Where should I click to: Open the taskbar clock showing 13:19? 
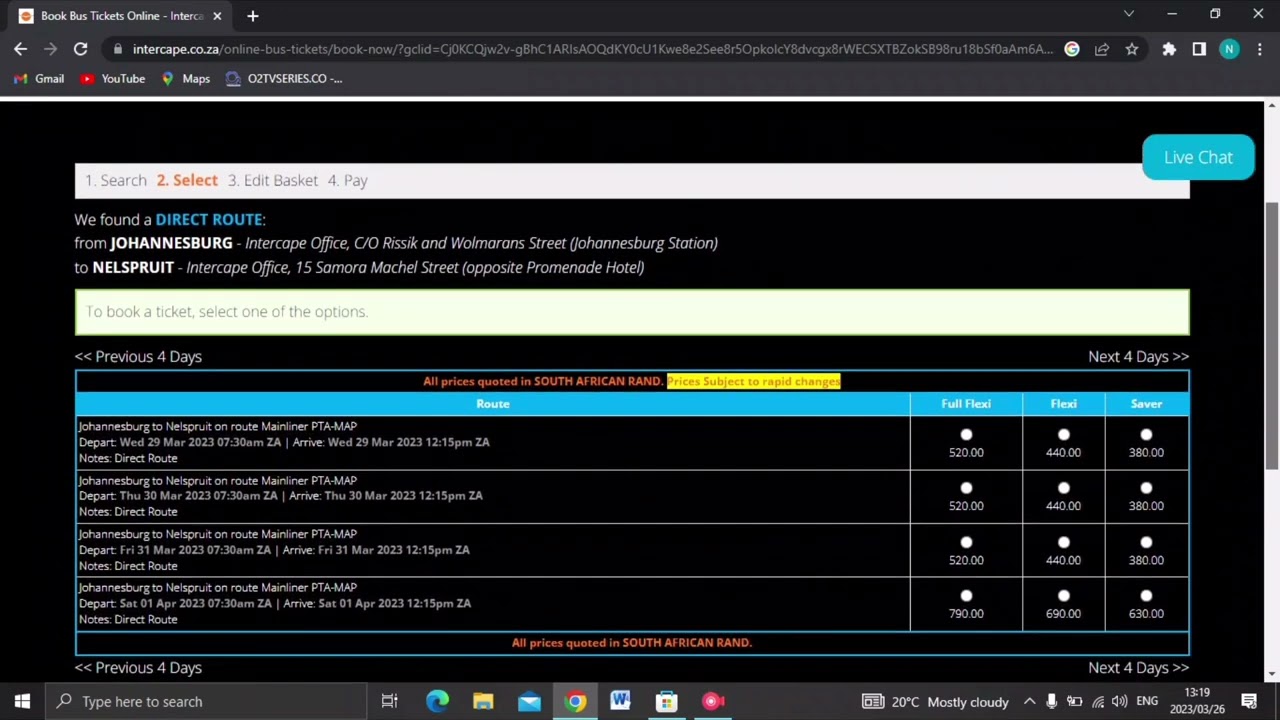pyautogui.click(x=1197, y=701)
